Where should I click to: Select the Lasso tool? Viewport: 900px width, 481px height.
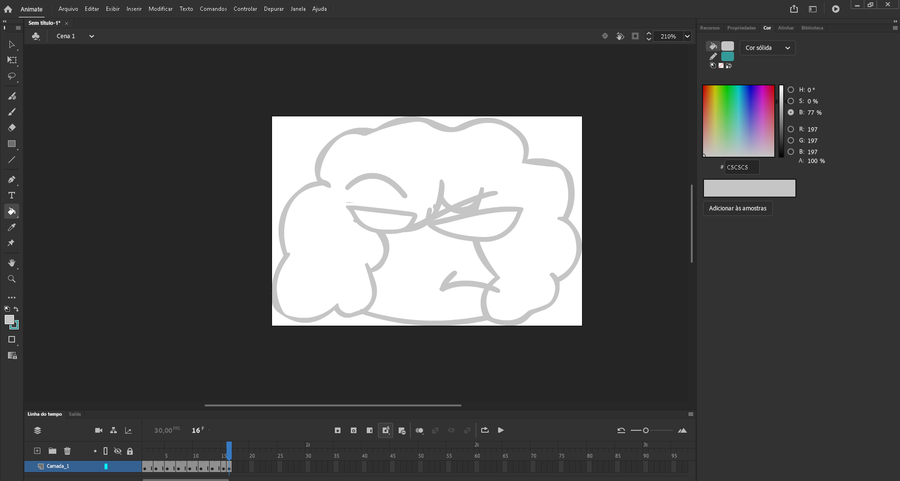11,76
